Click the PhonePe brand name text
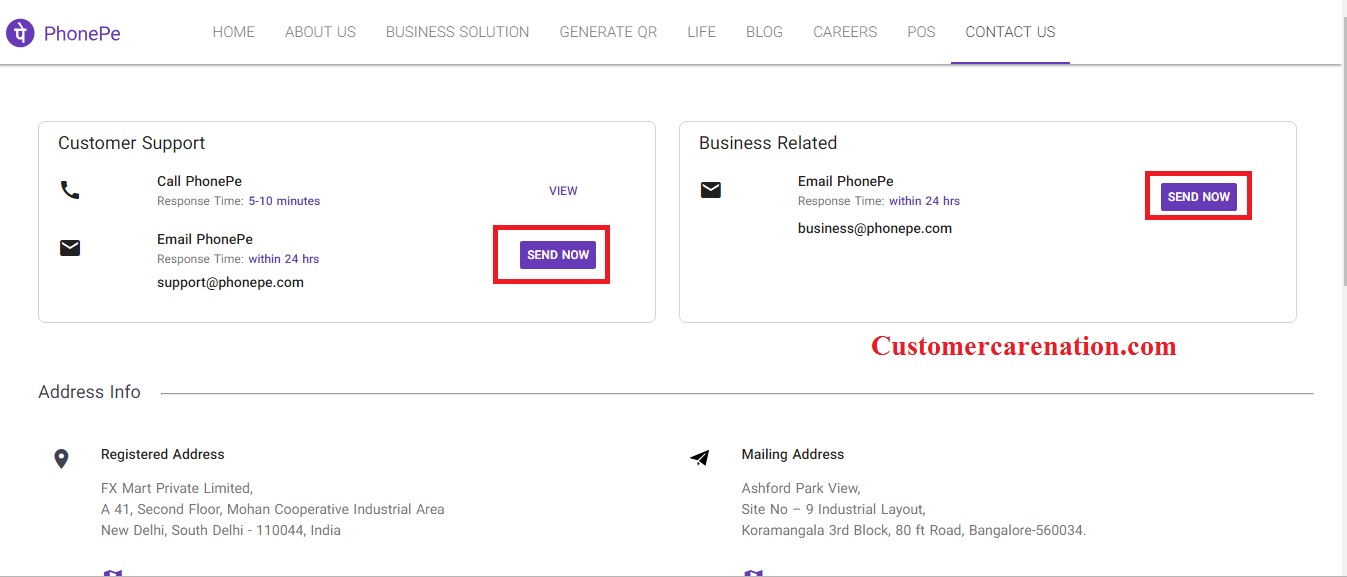1347x577 pixels. [82, 33]
